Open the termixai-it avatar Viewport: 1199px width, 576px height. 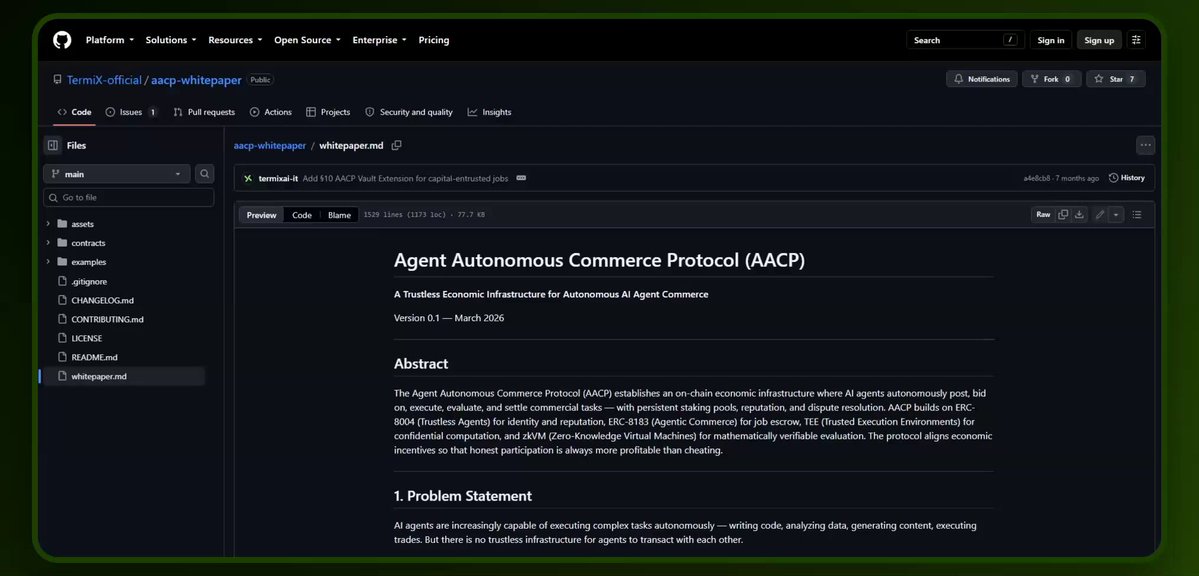[248, 178]
